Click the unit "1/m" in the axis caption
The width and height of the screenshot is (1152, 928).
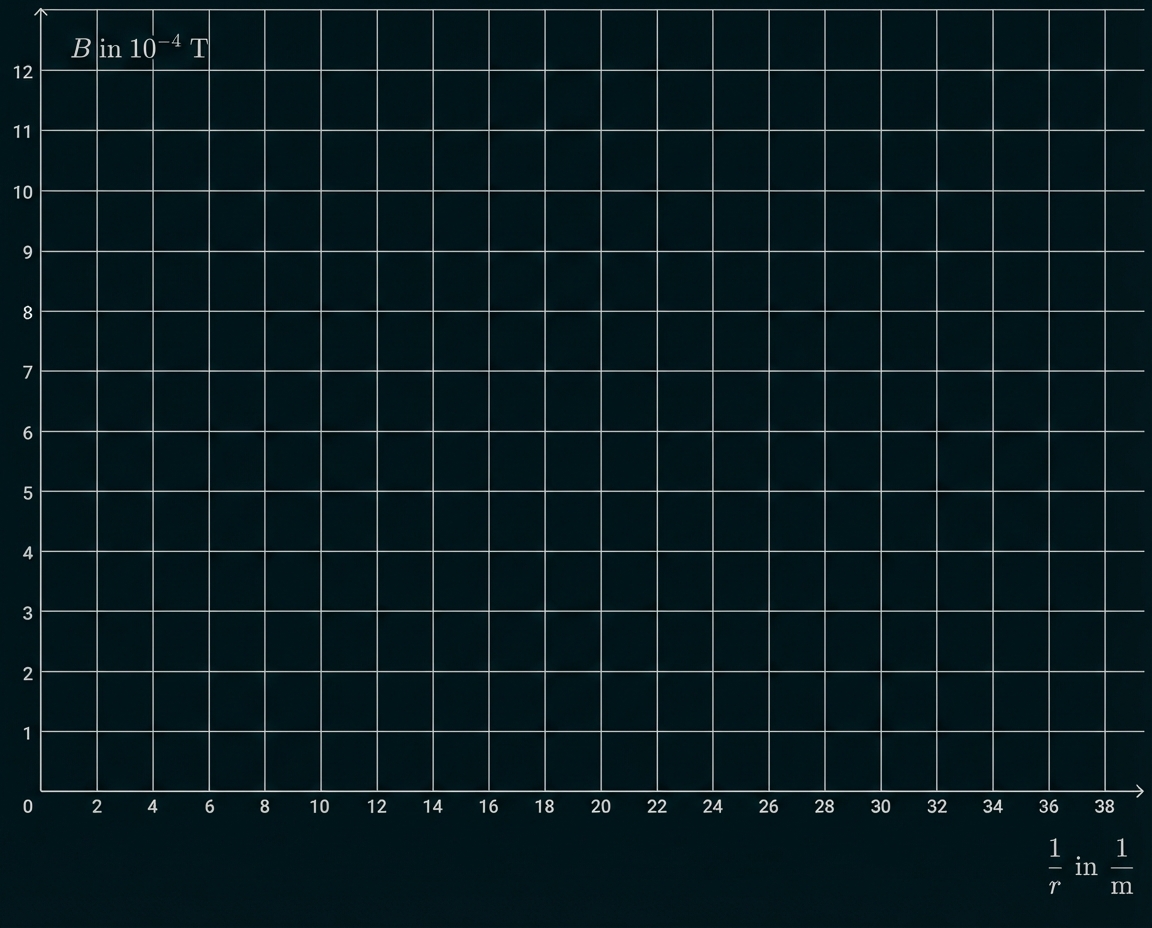click(x=1124, y=866)
